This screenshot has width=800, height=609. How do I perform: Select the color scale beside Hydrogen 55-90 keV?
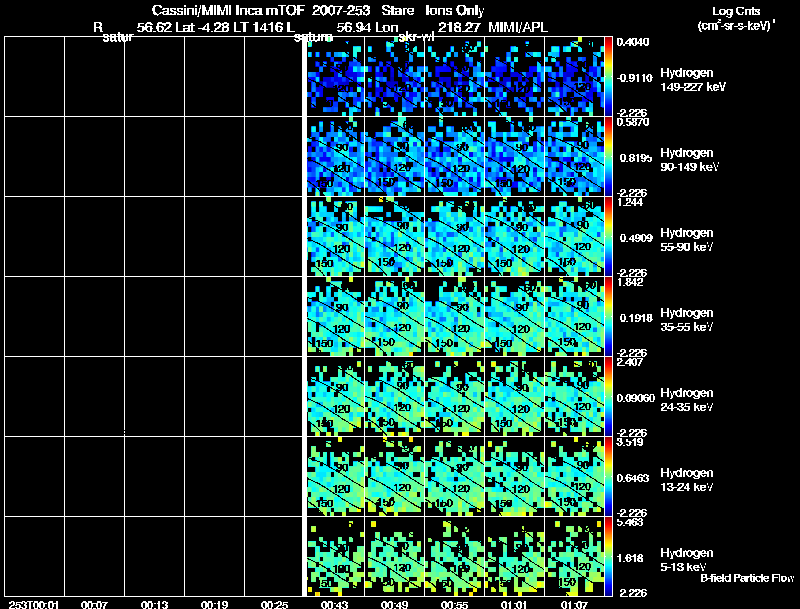pyautogui.click(x=608, y=237)
